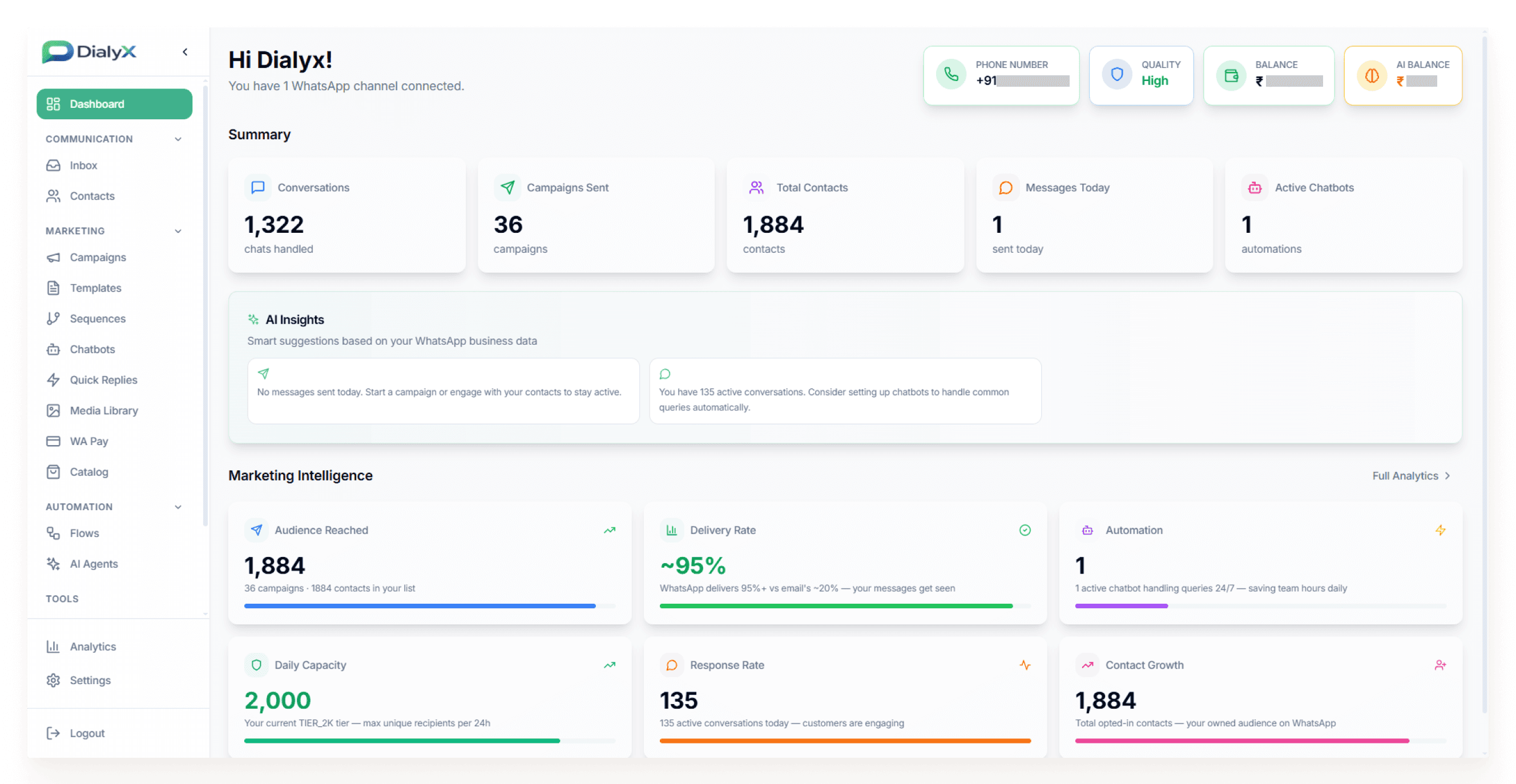Open the Conversations summary card
The image size is (1516, 784).
(x=346, y=215)
